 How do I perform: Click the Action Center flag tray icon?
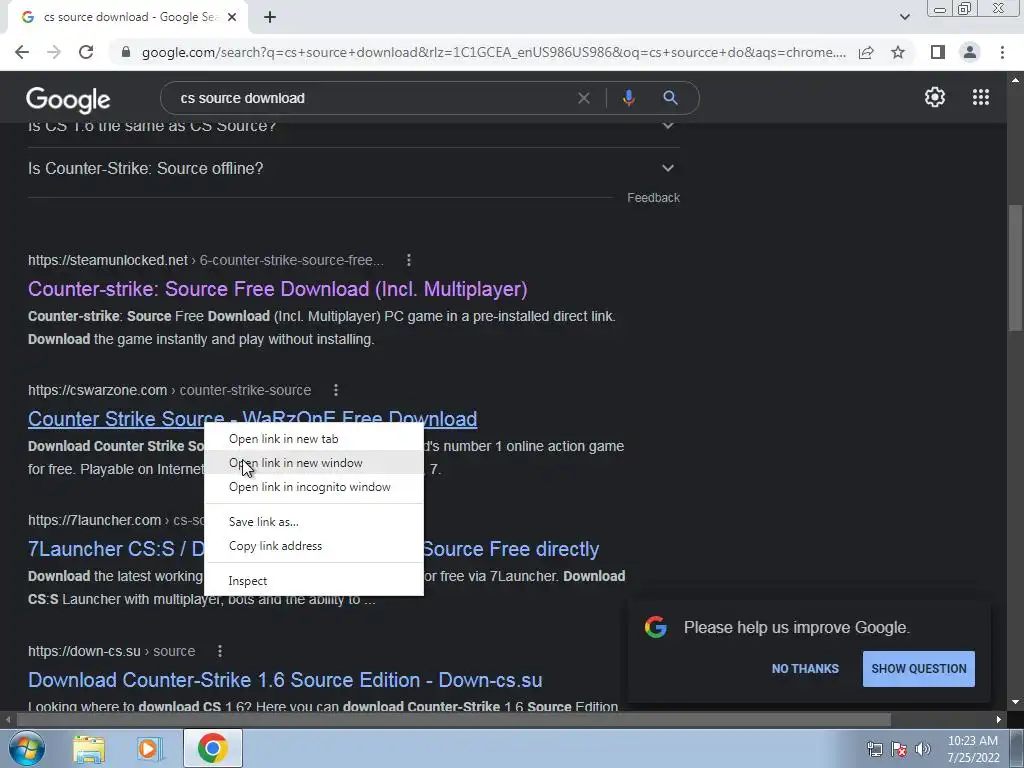click(899, 749)
